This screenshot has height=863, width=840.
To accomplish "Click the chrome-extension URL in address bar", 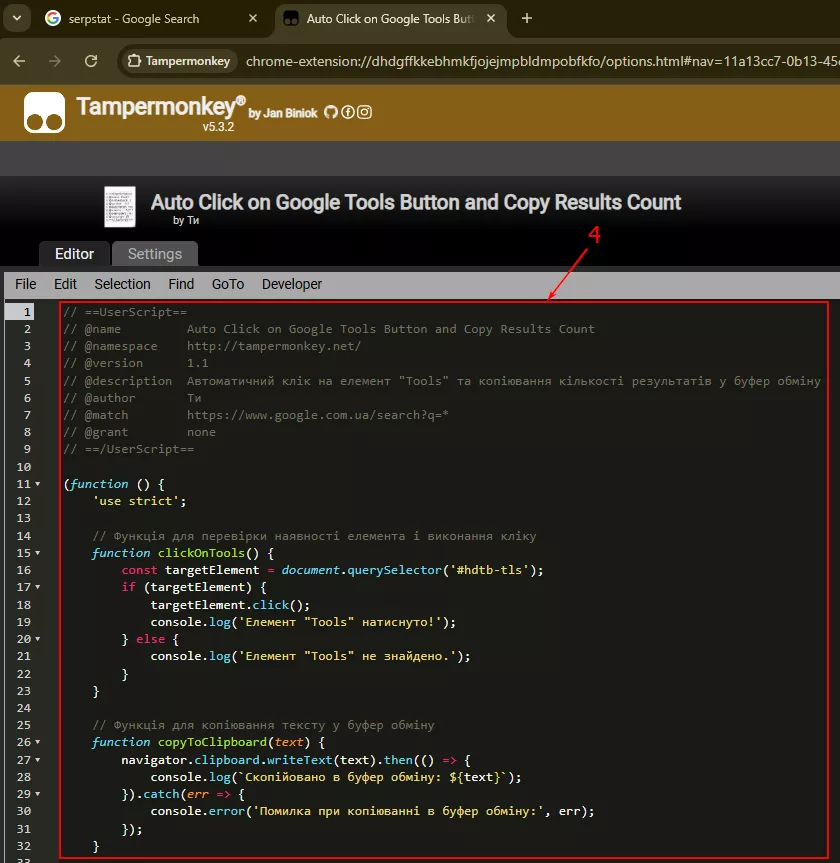I will (542, 61).
